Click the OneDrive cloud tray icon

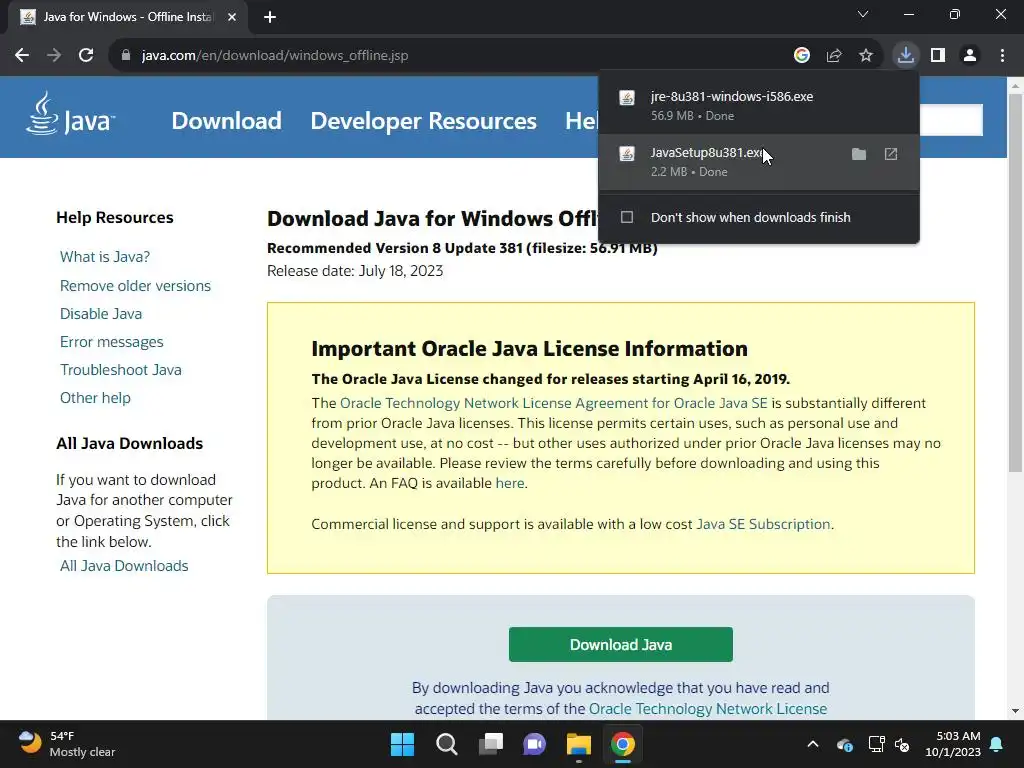[844, 744]
